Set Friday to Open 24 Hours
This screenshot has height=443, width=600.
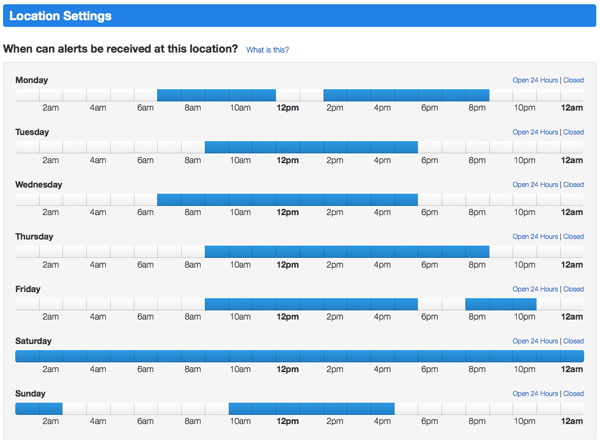tap(535, 289)
